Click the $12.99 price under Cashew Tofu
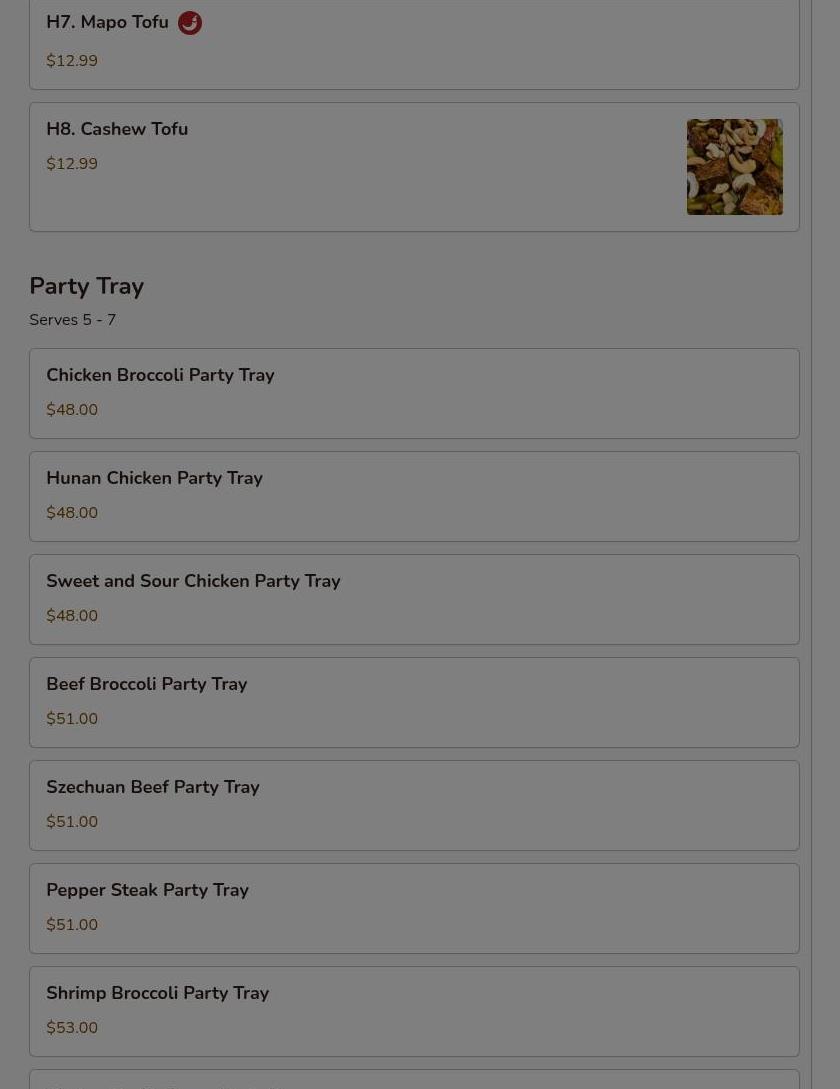840x1089 pixels. [72, 164]
